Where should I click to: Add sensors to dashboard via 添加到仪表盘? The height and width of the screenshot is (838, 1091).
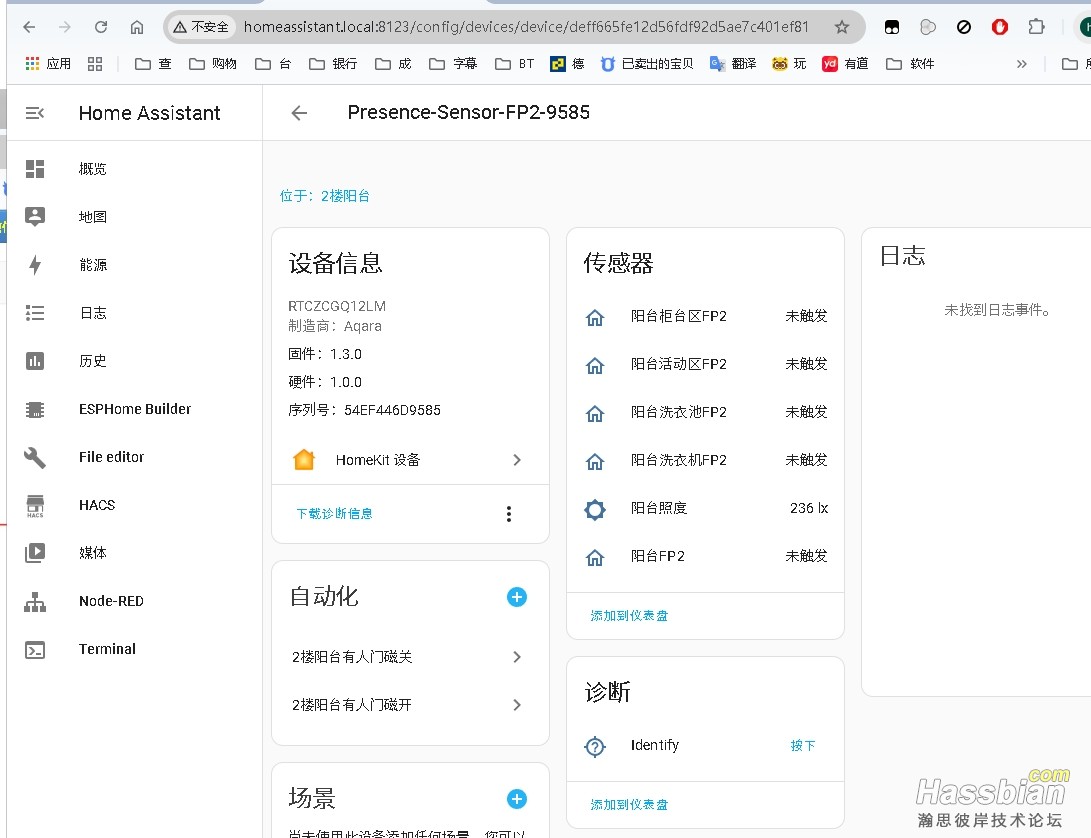coord(629,615)
